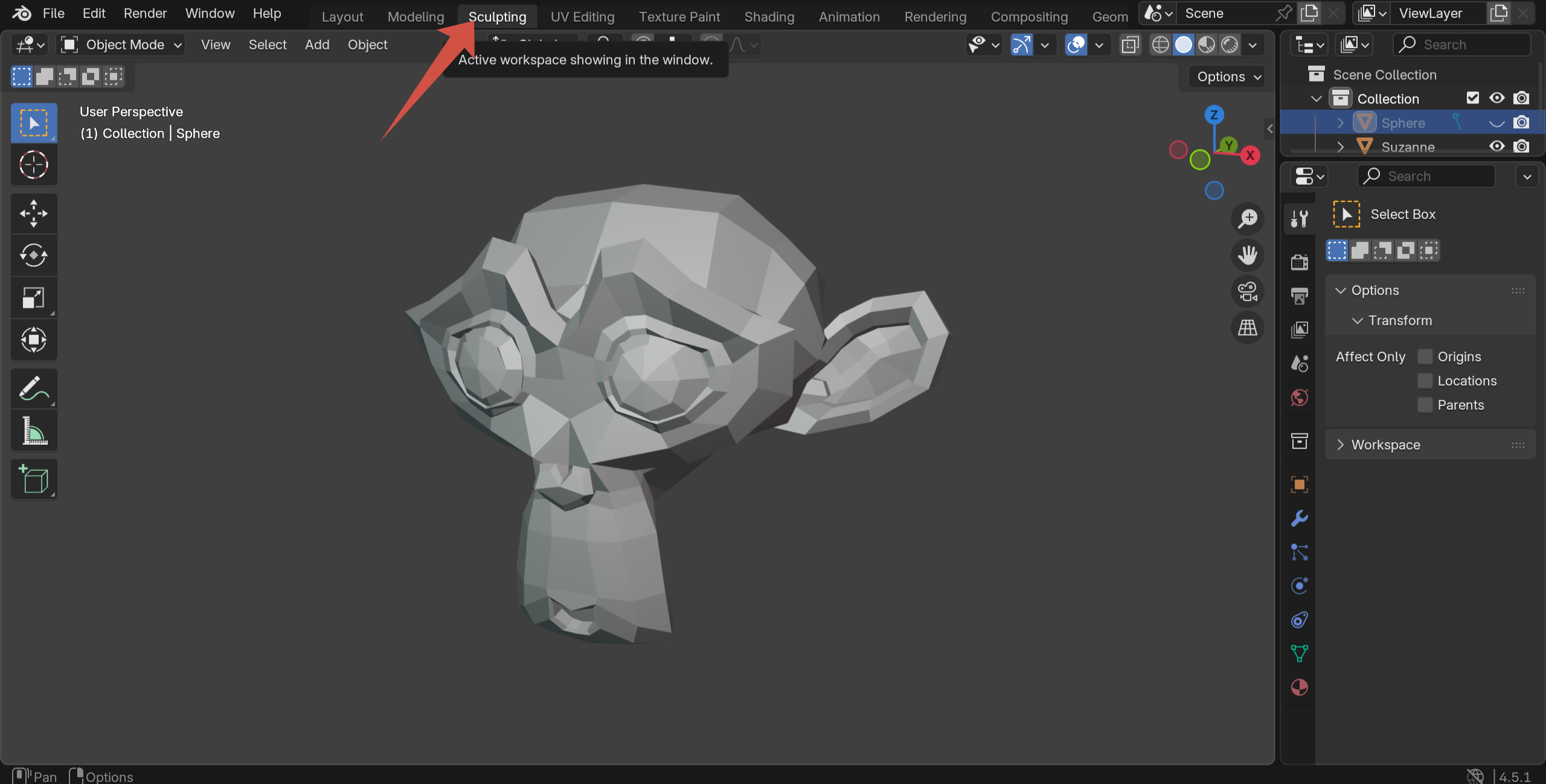Select the Rotate tool
Screen dimensions: 1546x784
[x=34, y=255]
